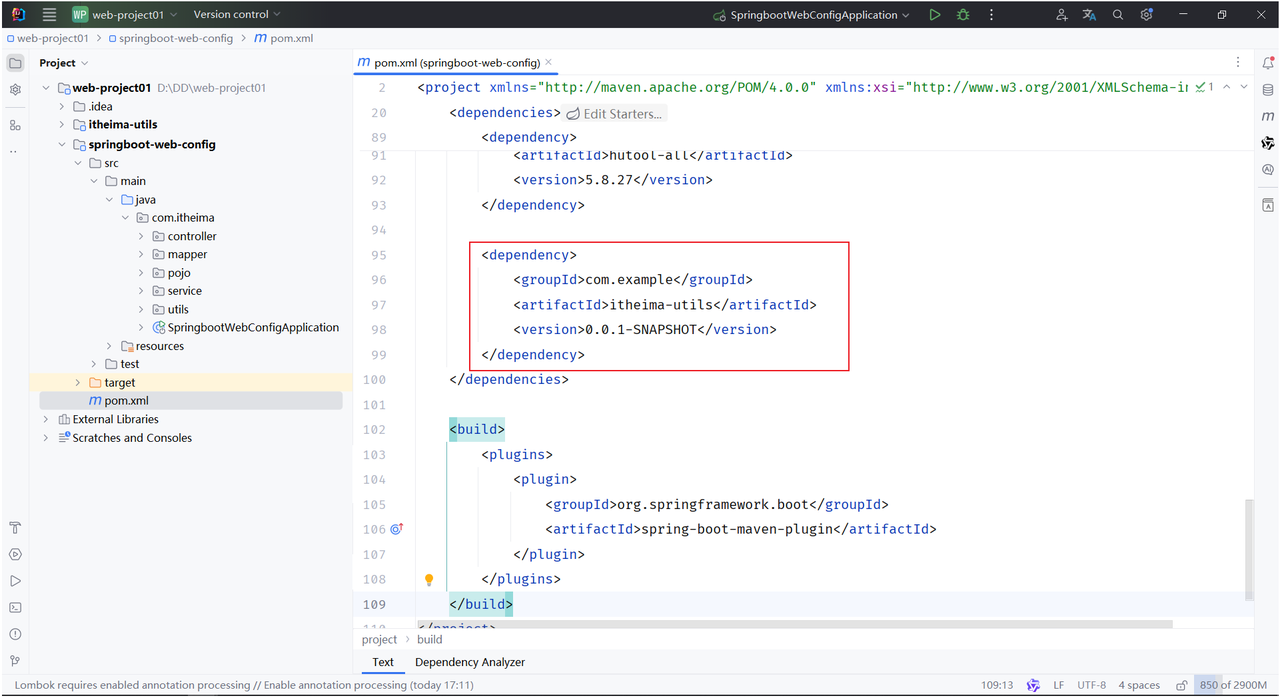The image size is (1280, 698).
Task: Open the Build hammer tool window
Action: [15, 528]
